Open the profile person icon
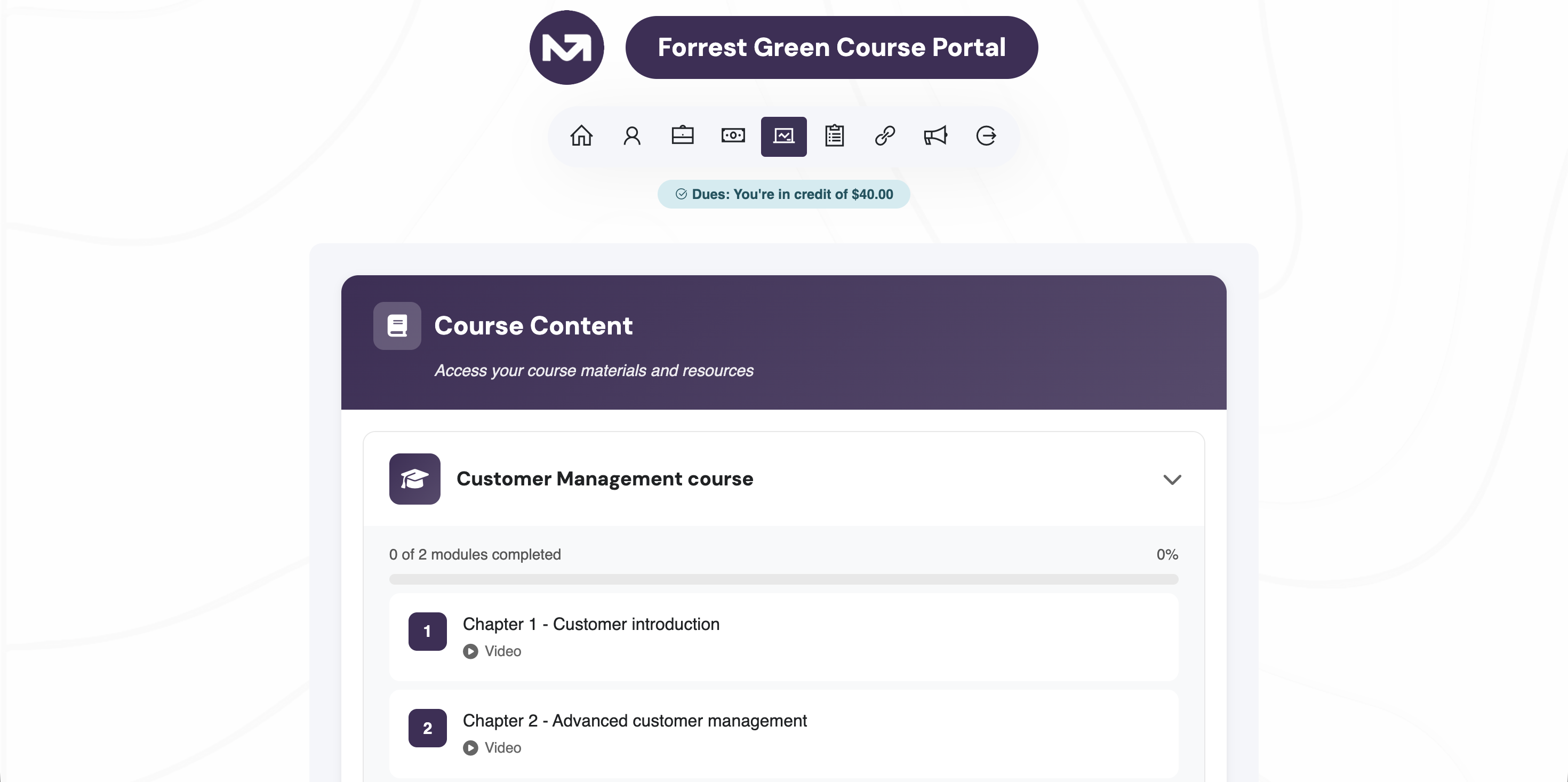Viewport: 1568px width, 782px height. (632, 136)
